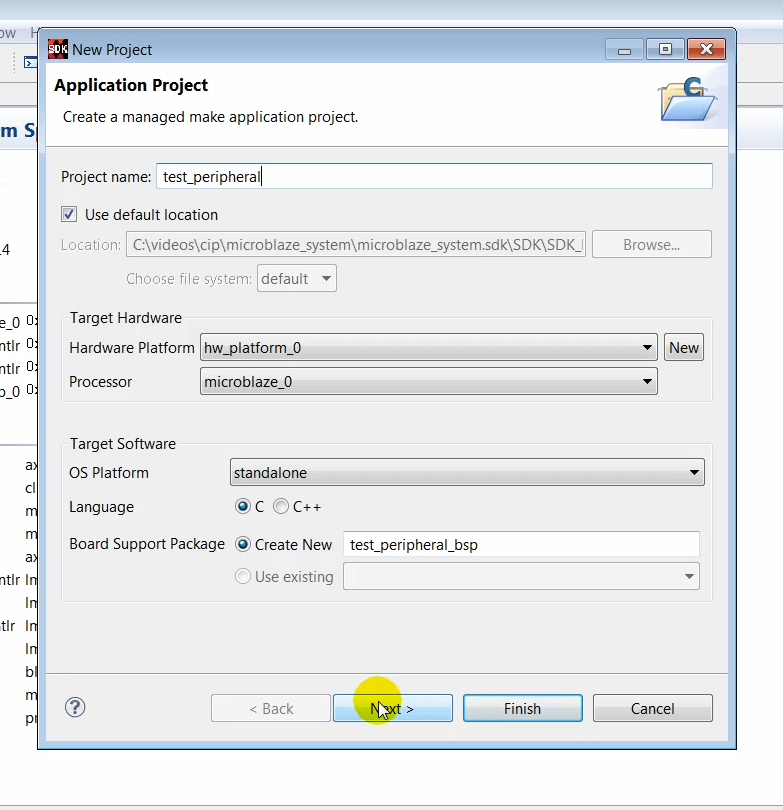783x810 pixels.
Task: Choose the Create New board support package option
Action: pos(243,544)
